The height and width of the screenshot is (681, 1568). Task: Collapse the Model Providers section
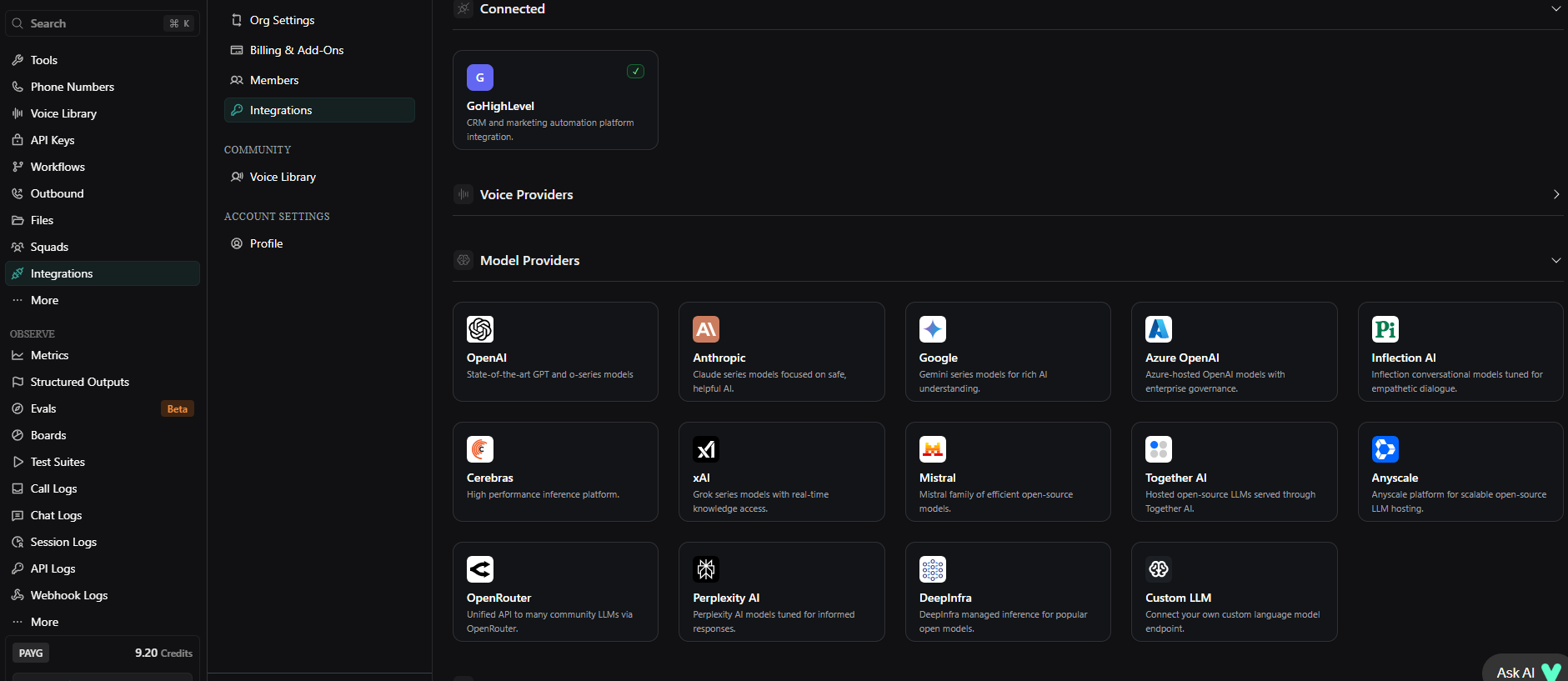pyautogui.click(x=1555, y=260)
